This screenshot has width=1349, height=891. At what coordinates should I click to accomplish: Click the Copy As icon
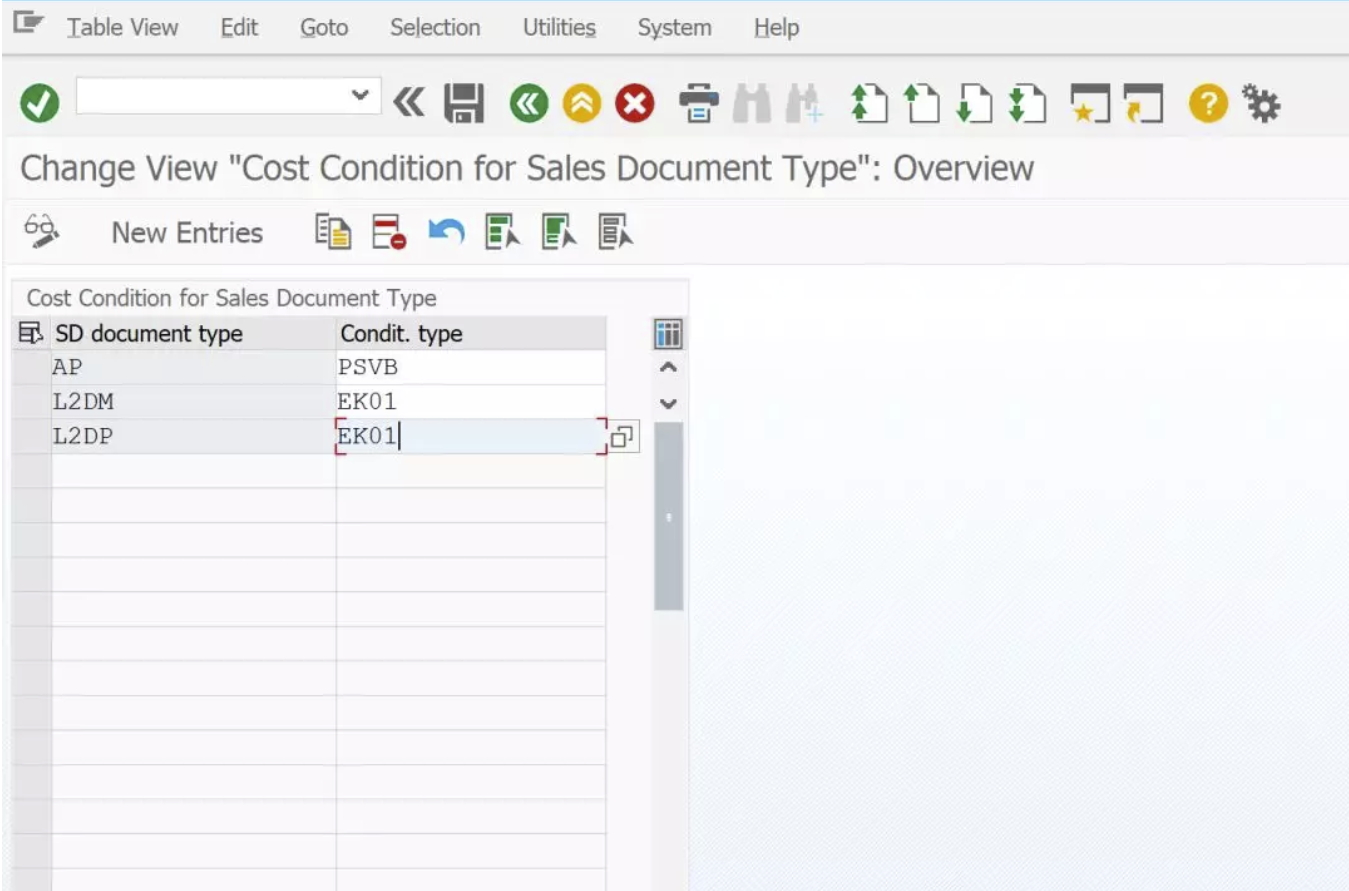coord(333,232)
